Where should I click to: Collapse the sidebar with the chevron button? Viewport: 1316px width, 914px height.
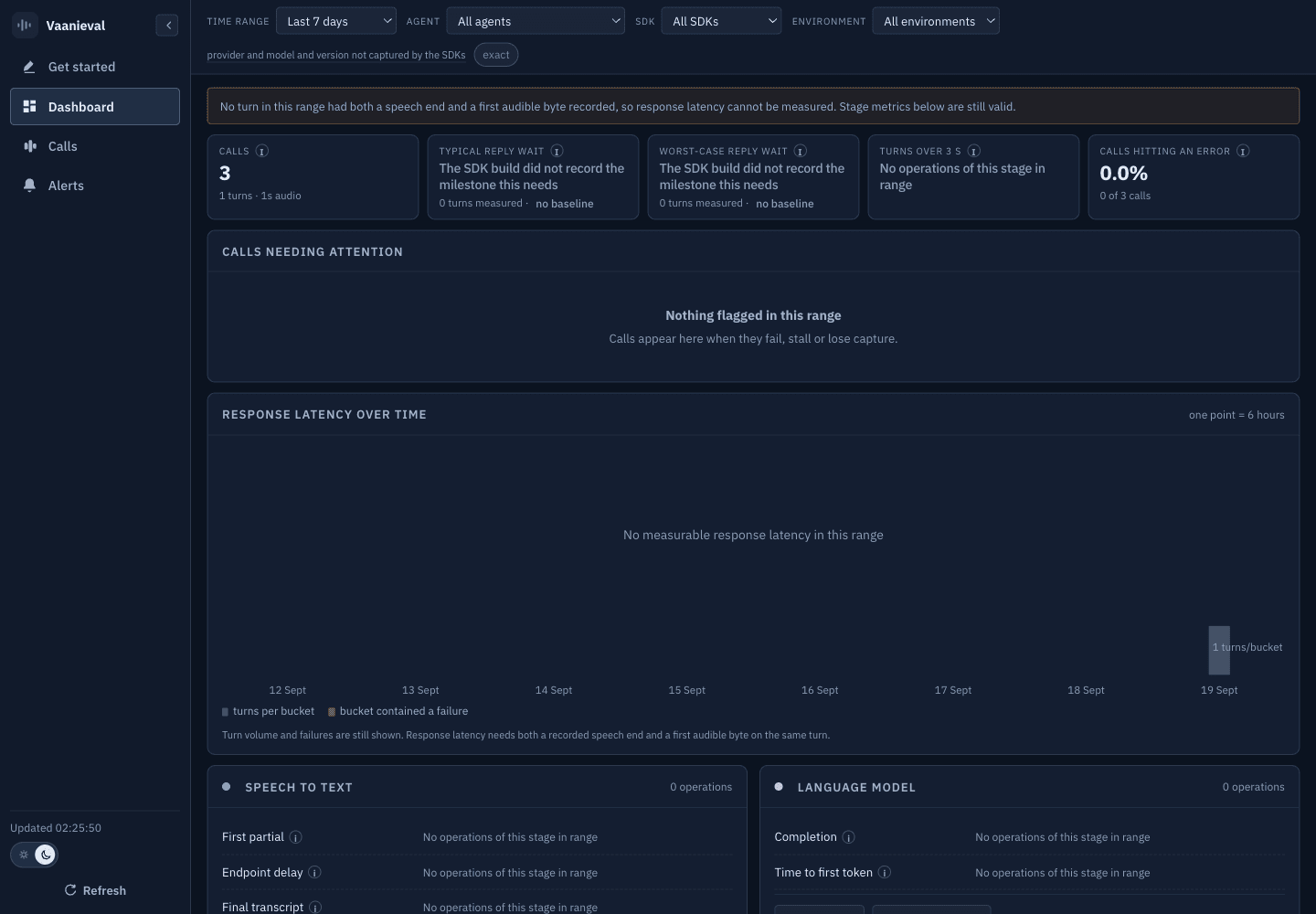tap(167, 26)
